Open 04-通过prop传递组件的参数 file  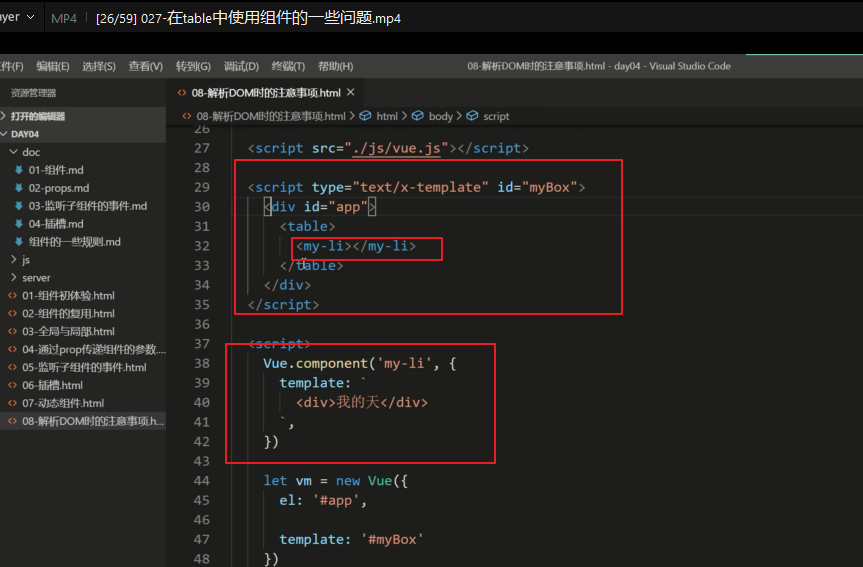tap(94, 349)
